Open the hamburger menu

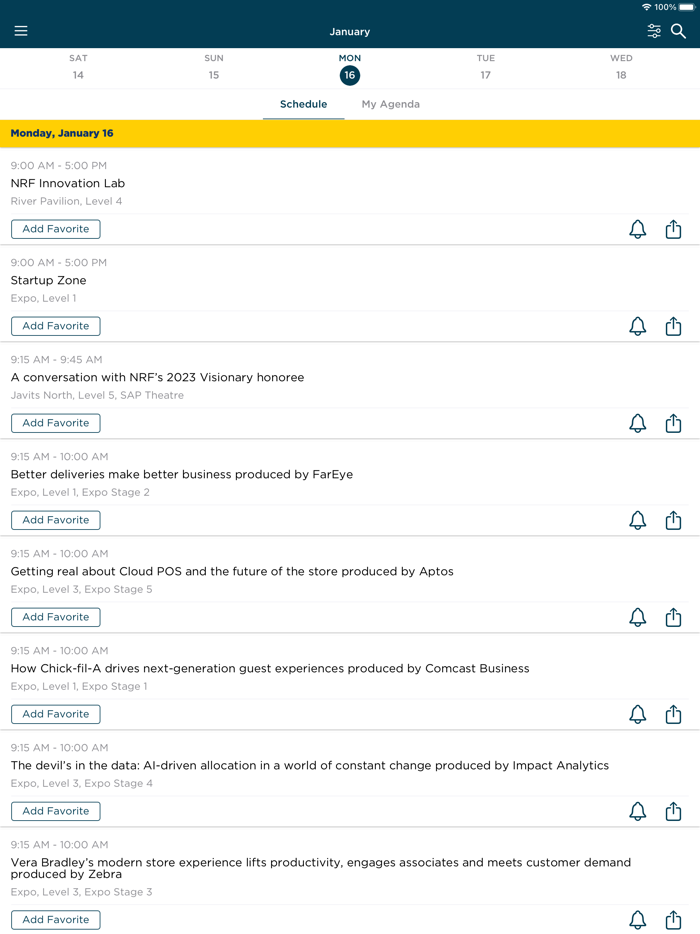click(x=21, y=31)
